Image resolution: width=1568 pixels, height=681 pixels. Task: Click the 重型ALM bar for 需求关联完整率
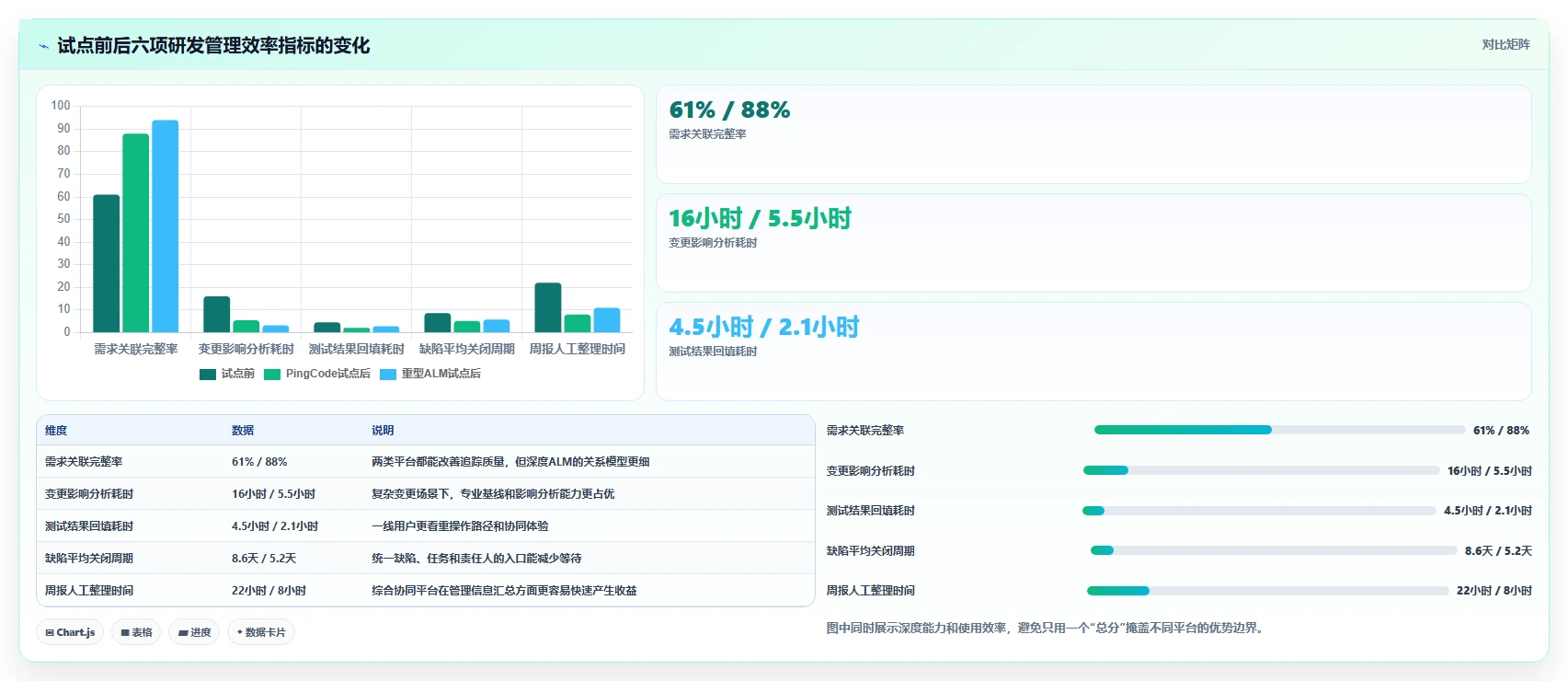[166, 226]
